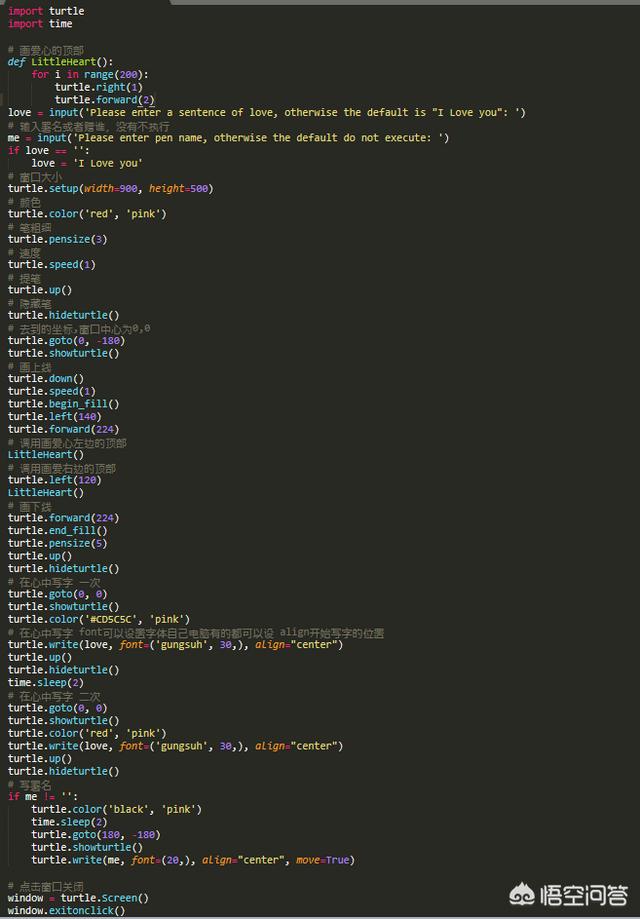Click the turtle.pensize(3) line

point(57,239)
